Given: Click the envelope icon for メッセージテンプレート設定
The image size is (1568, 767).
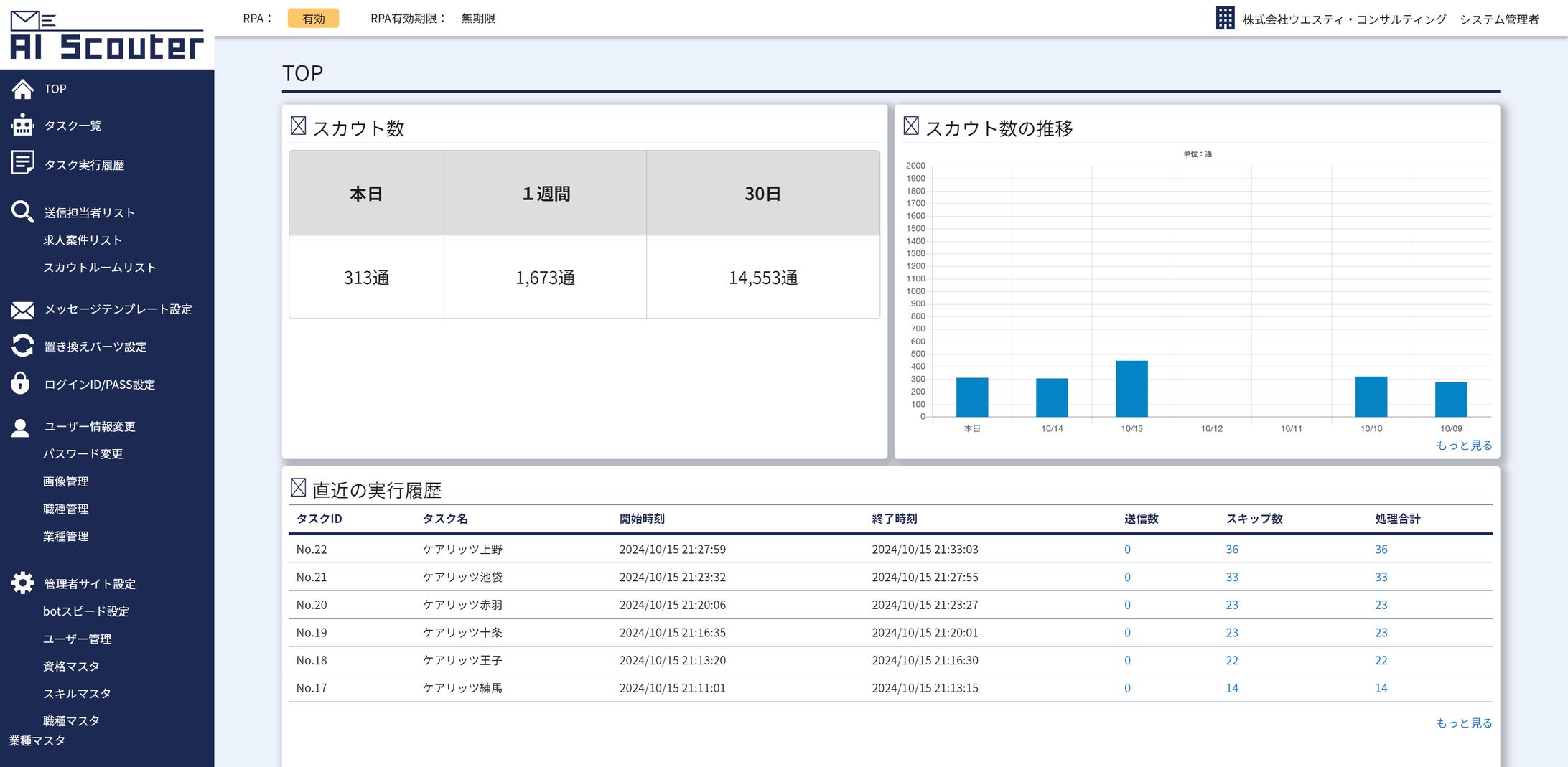Looking at the screenshot, I should pos(22,310).
